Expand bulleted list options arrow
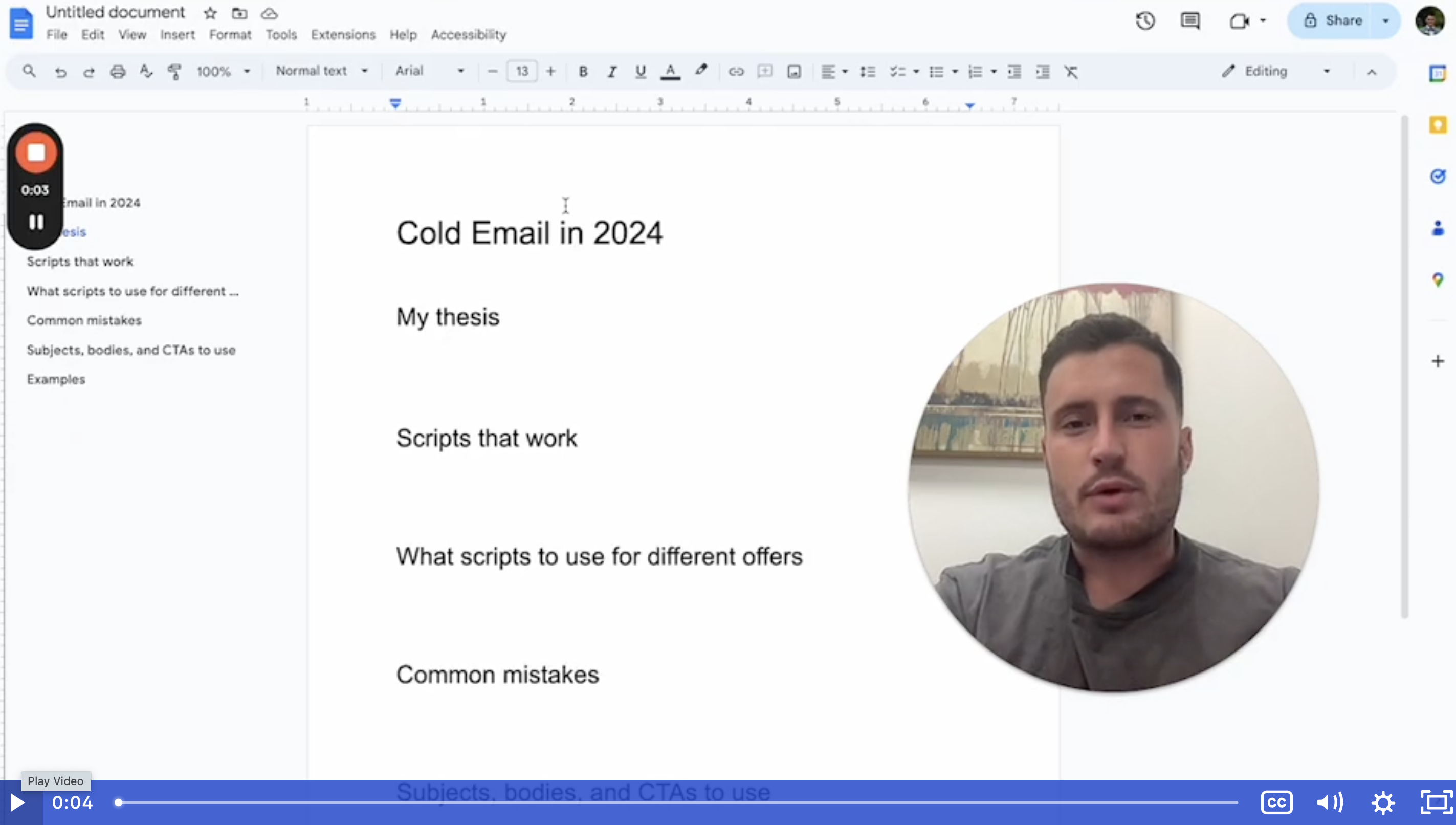The image size is (1456, 825). pyautogui.click(x=955, y=72)
